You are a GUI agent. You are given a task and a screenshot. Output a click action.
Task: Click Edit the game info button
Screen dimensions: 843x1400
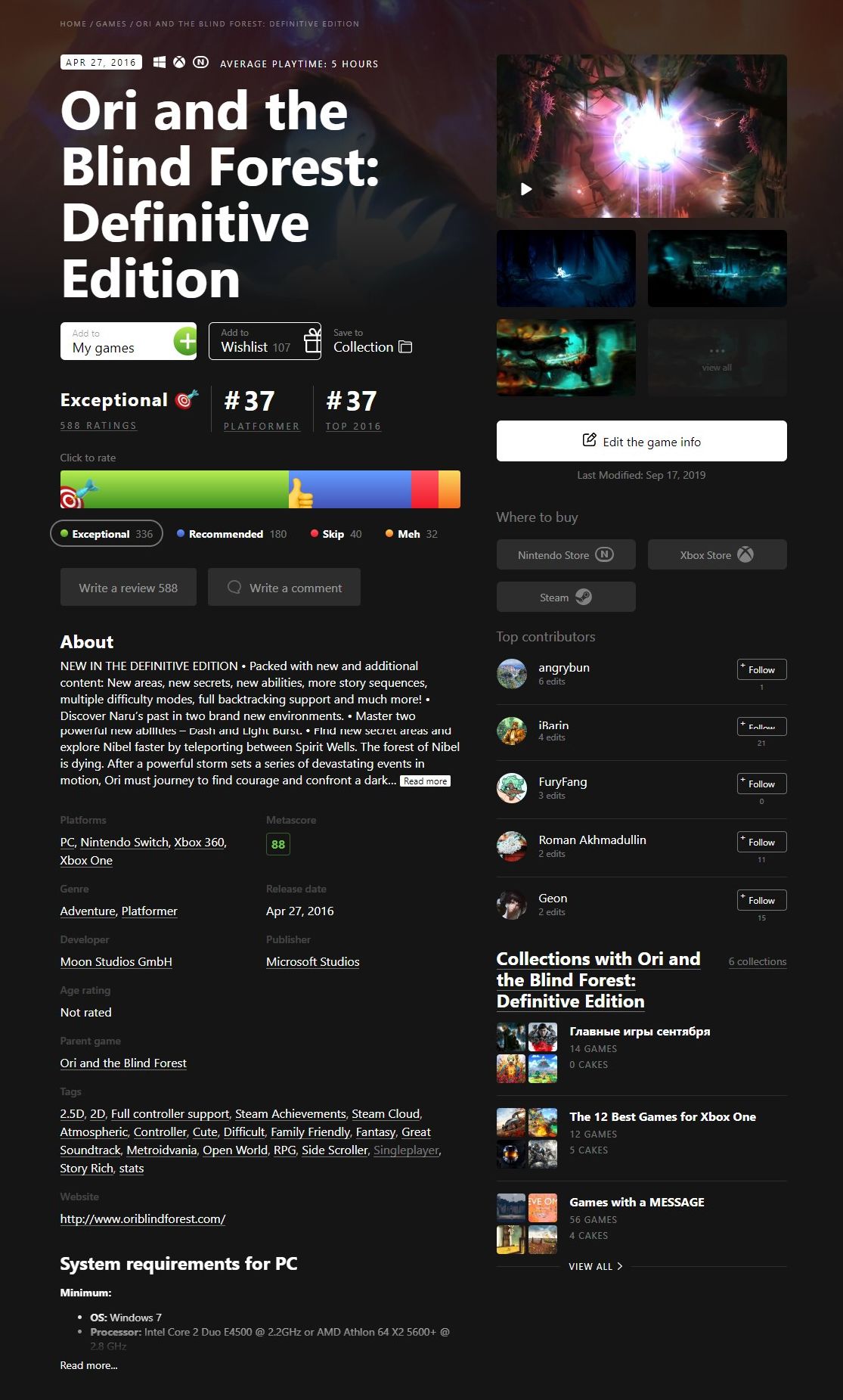pyautogui.click(x=641, y=441)
